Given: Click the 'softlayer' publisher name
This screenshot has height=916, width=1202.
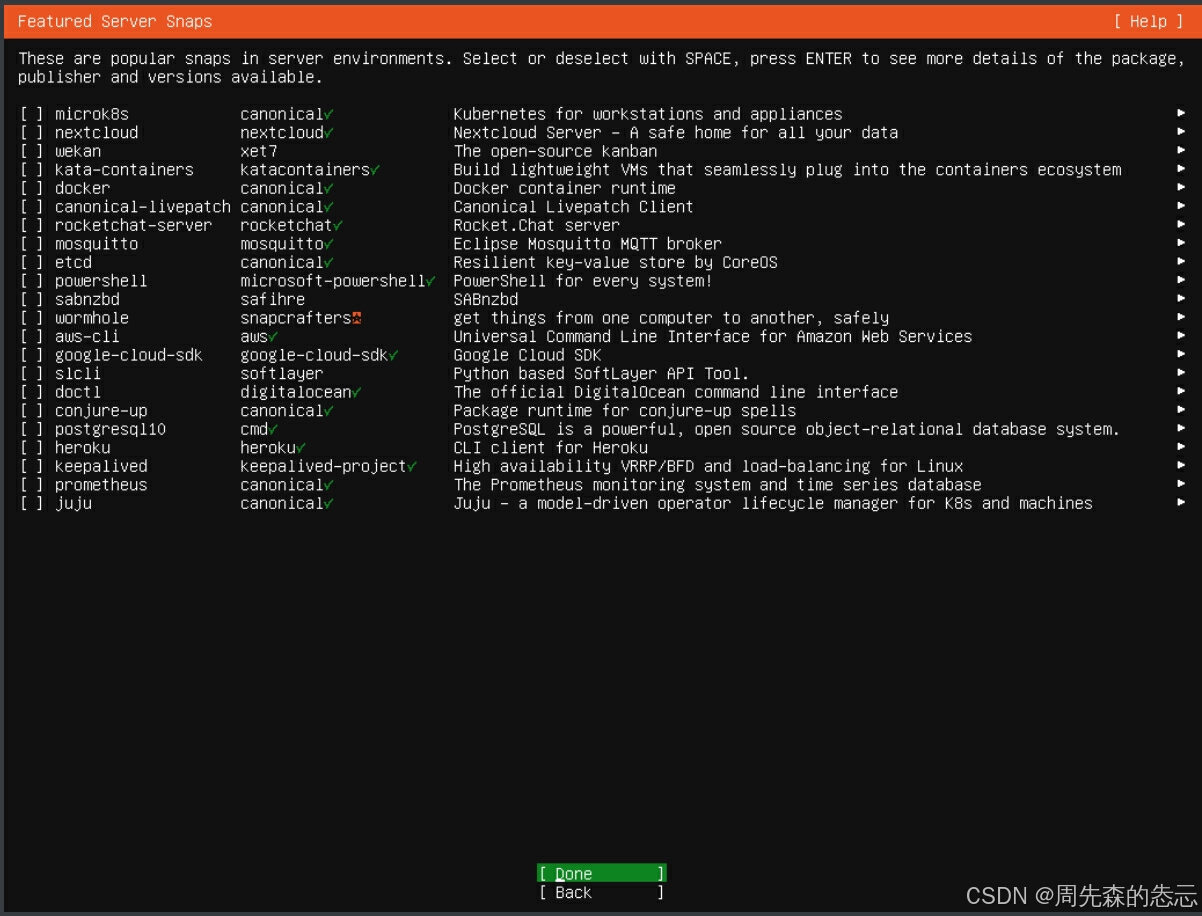Looking at the screenshot, I should click(282, 373).
